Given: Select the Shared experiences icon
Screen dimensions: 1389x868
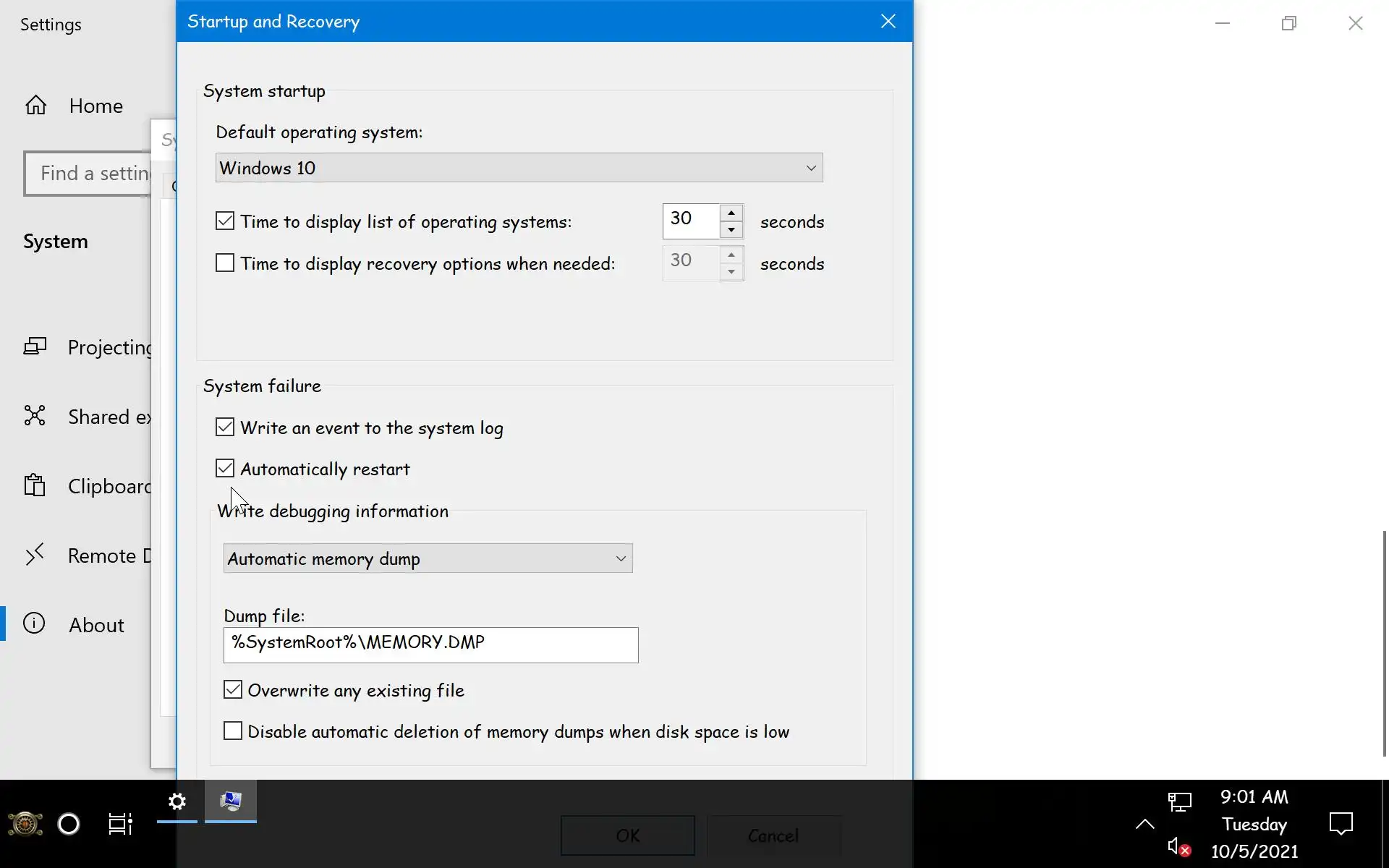Looking at the screenshot, I should pyautogui.click(x=35, y=416).
